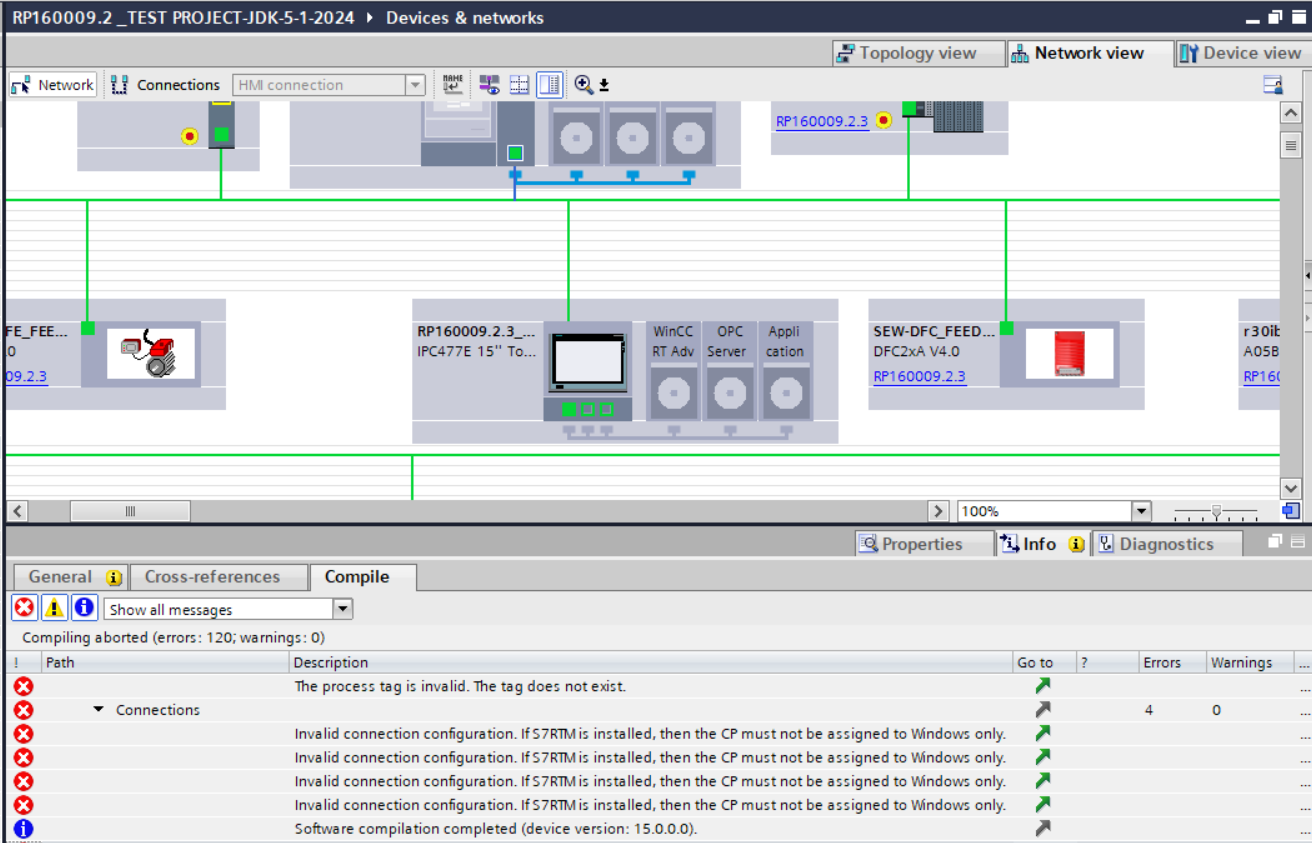Click the Connections button in the toolbar
Viewport: 1312px width, 843px height.
[x=166, y=85]
